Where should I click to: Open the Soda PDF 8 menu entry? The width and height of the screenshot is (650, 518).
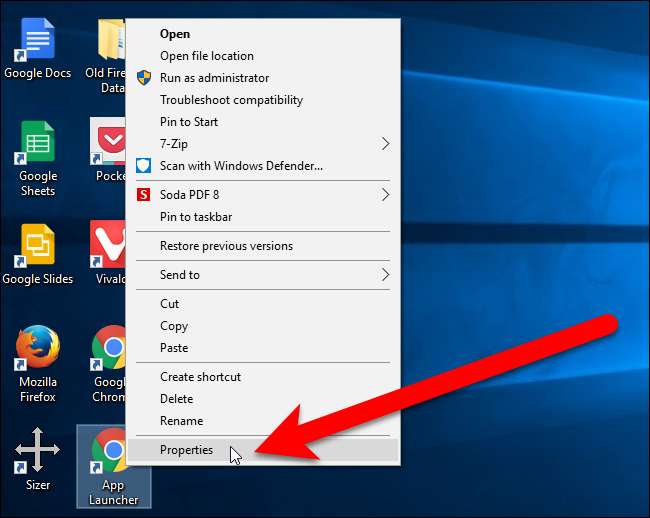click(263, 194)
